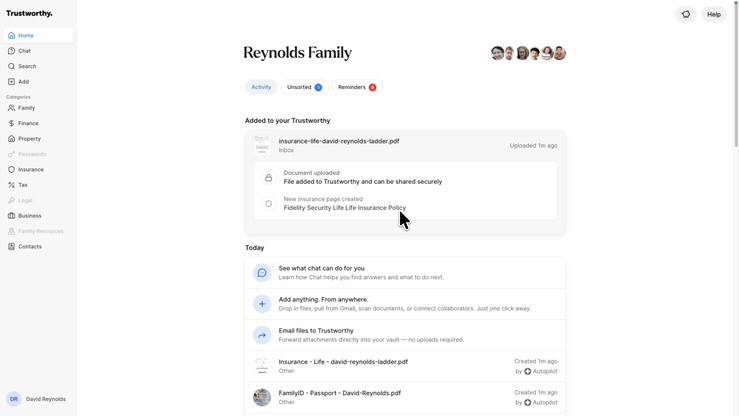Click the Finance dollar icon
The height and width of the screenshot is (416, 739).
(12, 124)
